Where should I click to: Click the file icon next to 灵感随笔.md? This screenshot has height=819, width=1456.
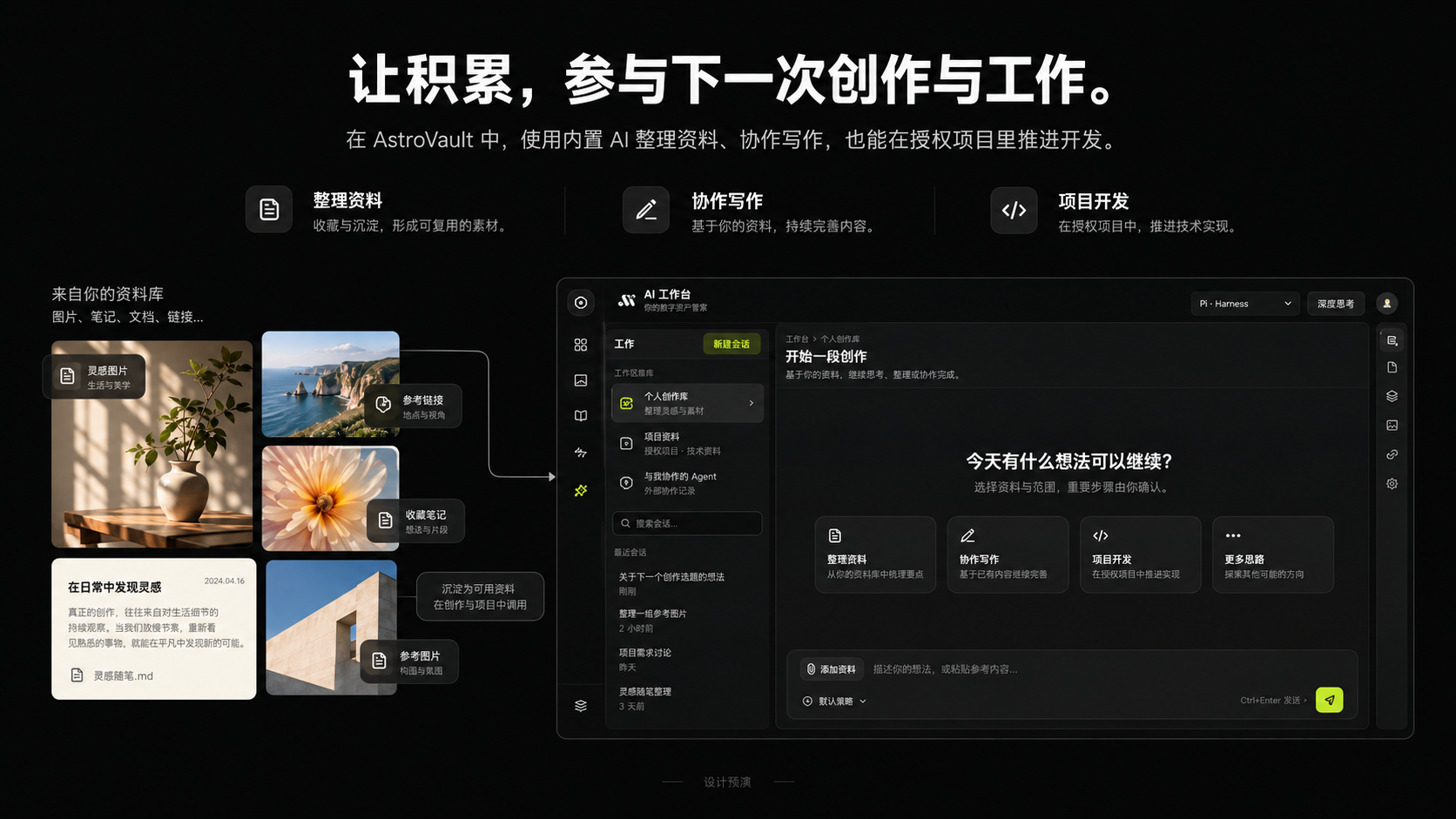[77, 675]
